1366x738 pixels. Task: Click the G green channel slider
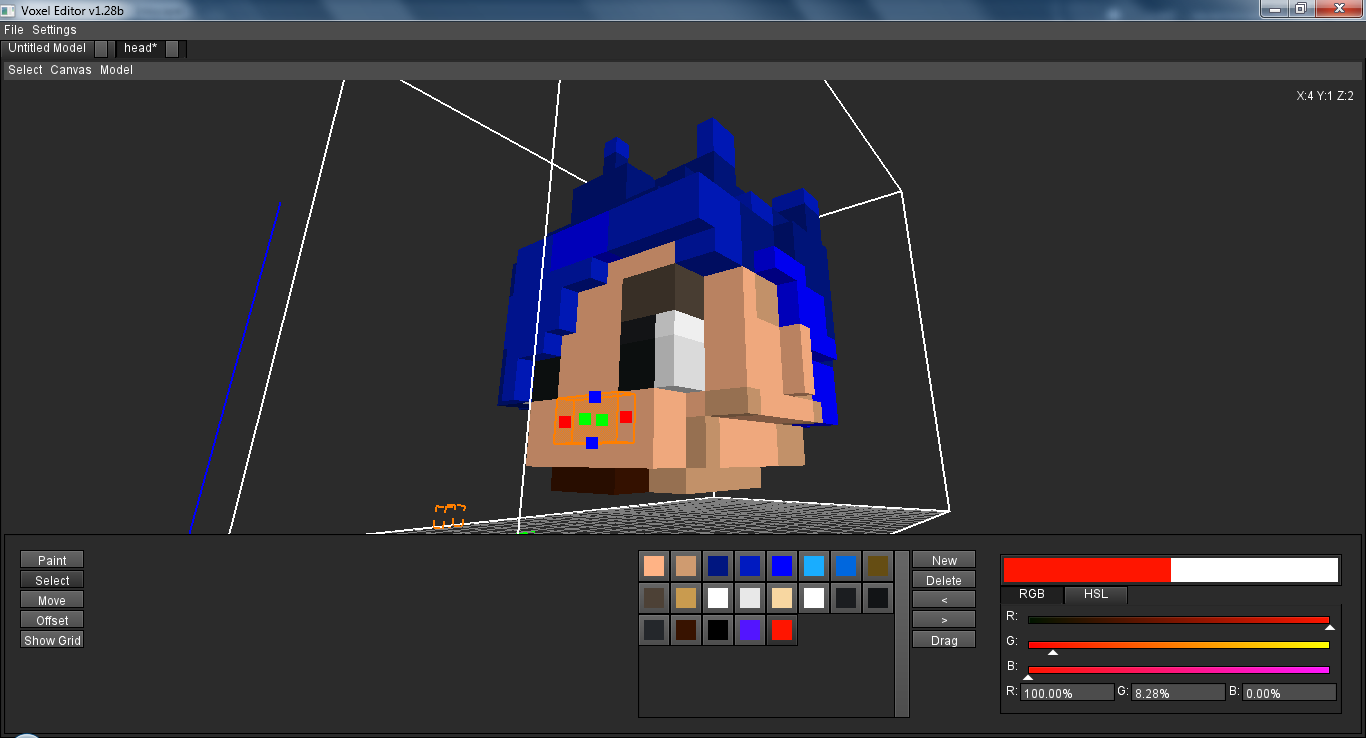pyautogui.click(x=1179, y=645)
